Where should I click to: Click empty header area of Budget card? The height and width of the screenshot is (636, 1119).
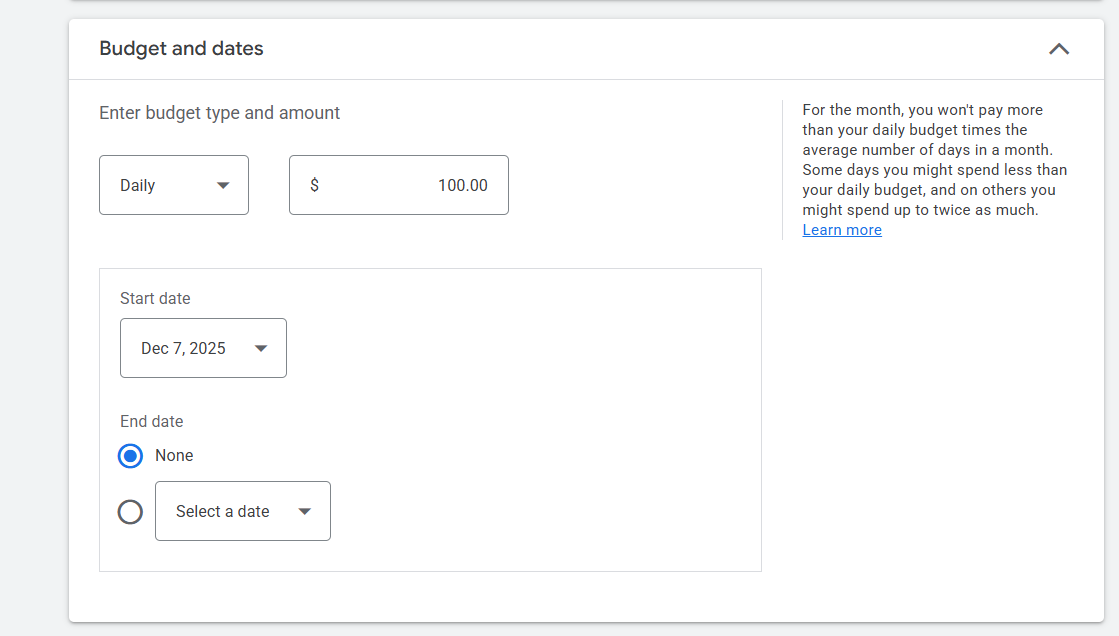click(x=650, y=49)
